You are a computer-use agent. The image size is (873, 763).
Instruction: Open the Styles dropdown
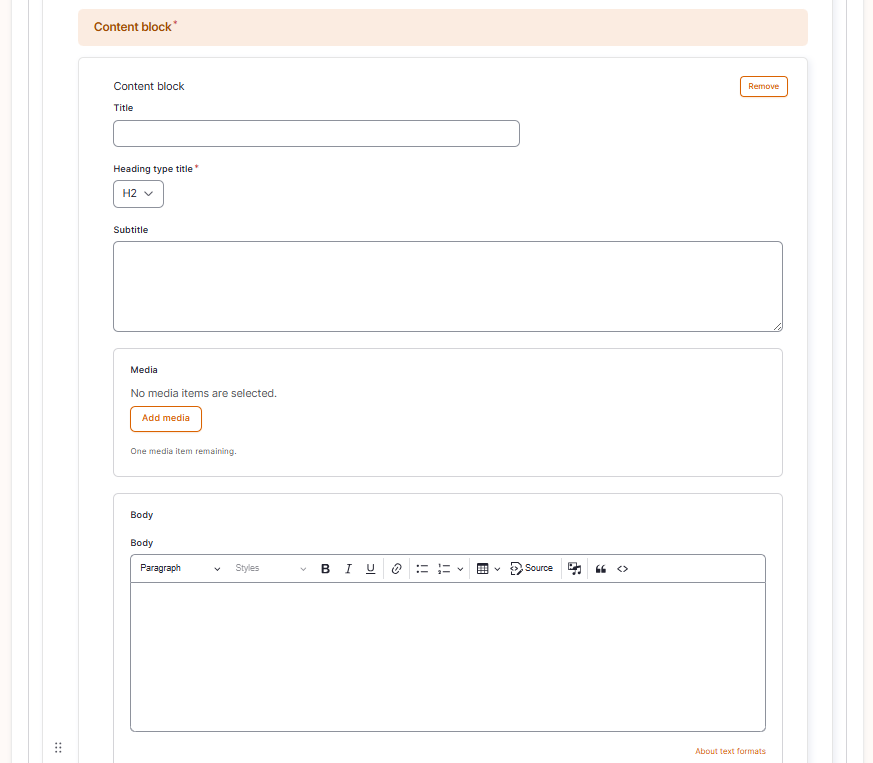270,569
